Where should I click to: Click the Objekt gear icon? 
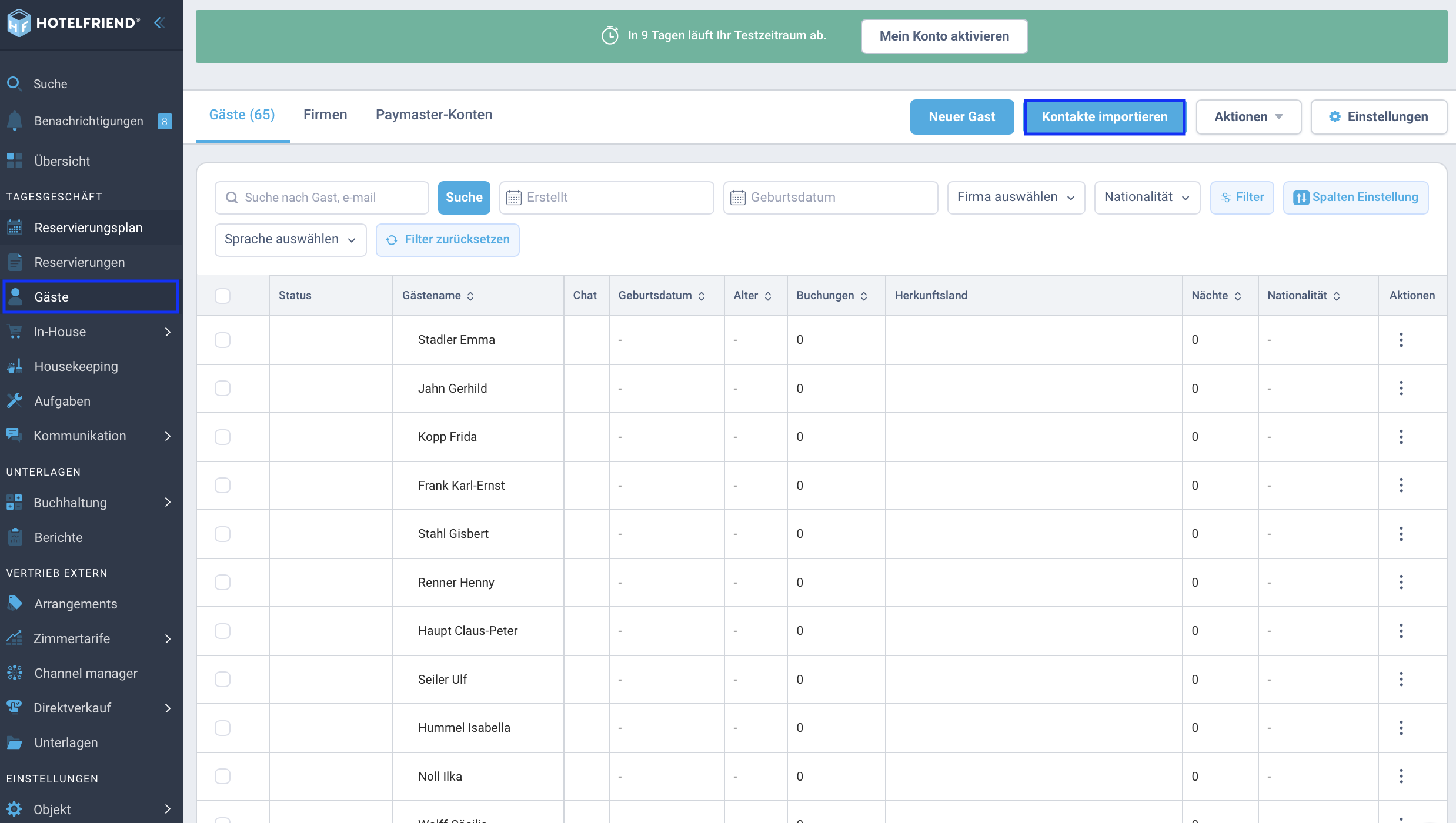pyautogui.click(x=15, y=809)
